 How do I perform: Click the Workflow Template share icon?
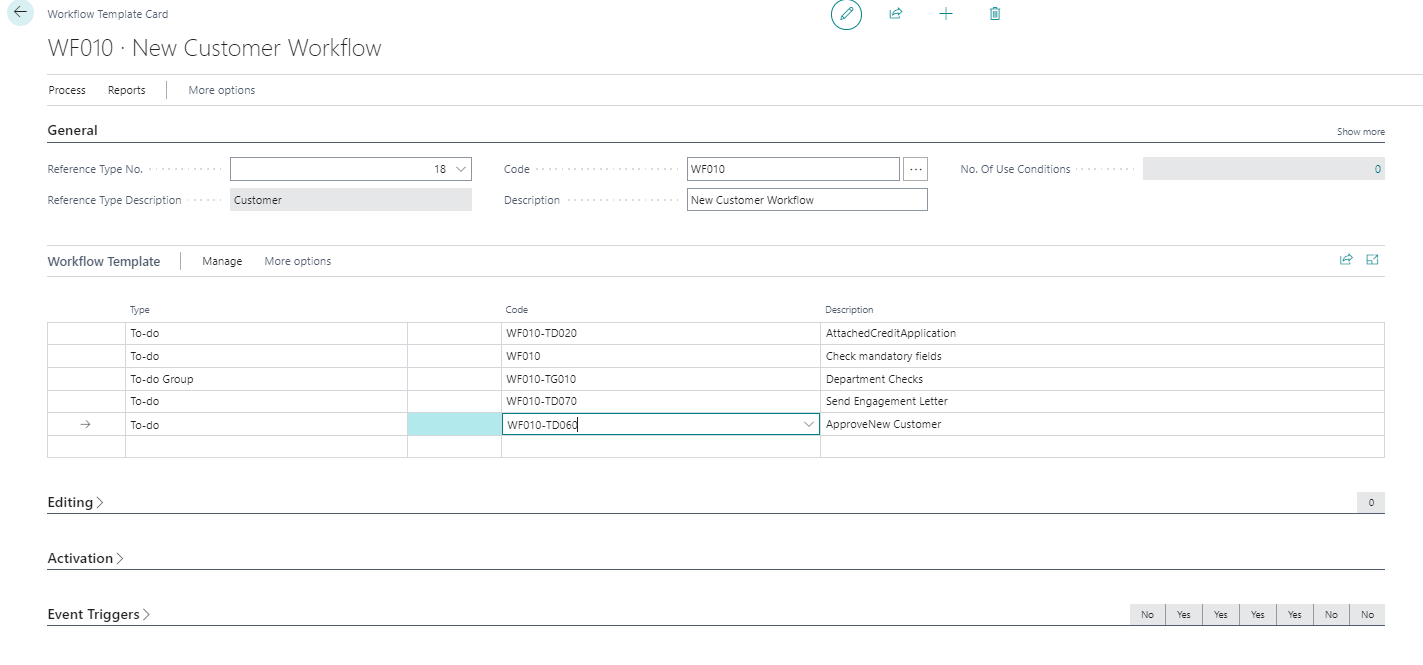click(x=1346, y=260)
